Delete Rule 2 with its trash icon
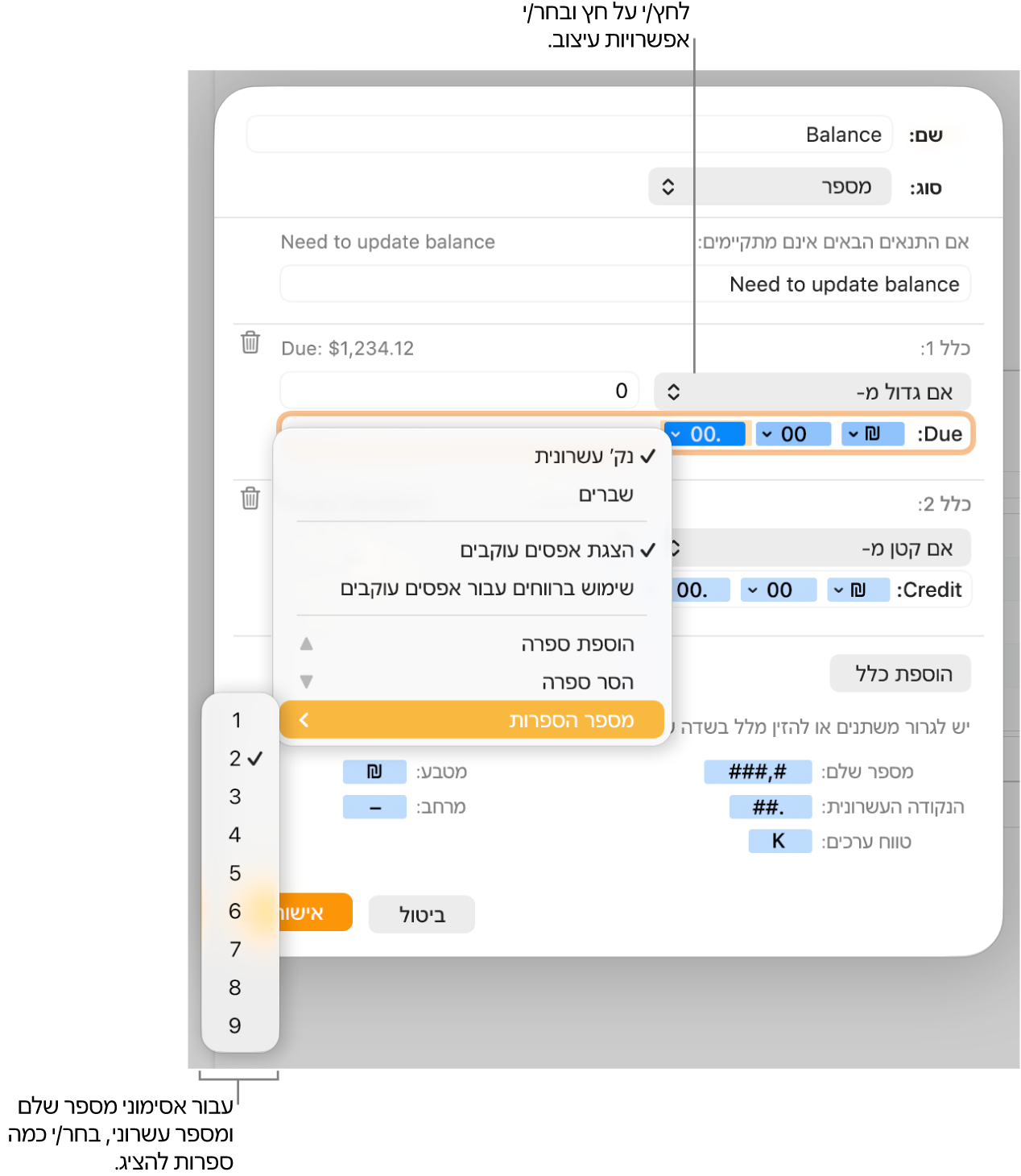Viewport: 1021px width, 1176px height. (x=250, y=498)
